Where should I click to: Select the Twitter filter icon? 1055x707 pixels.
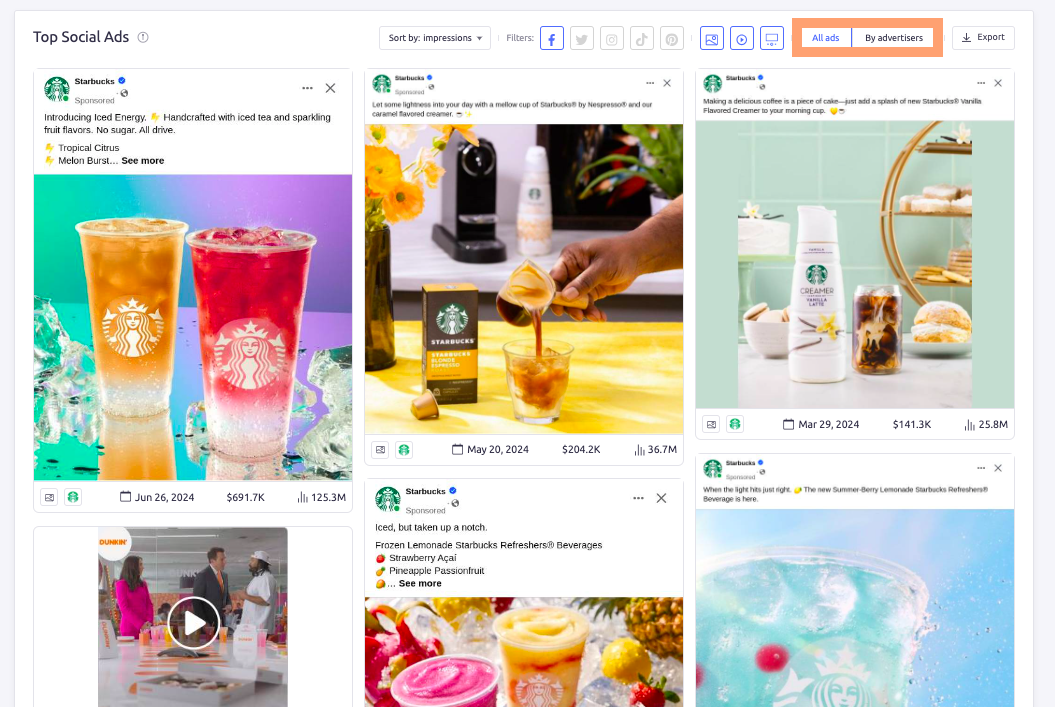pos(581,37)
